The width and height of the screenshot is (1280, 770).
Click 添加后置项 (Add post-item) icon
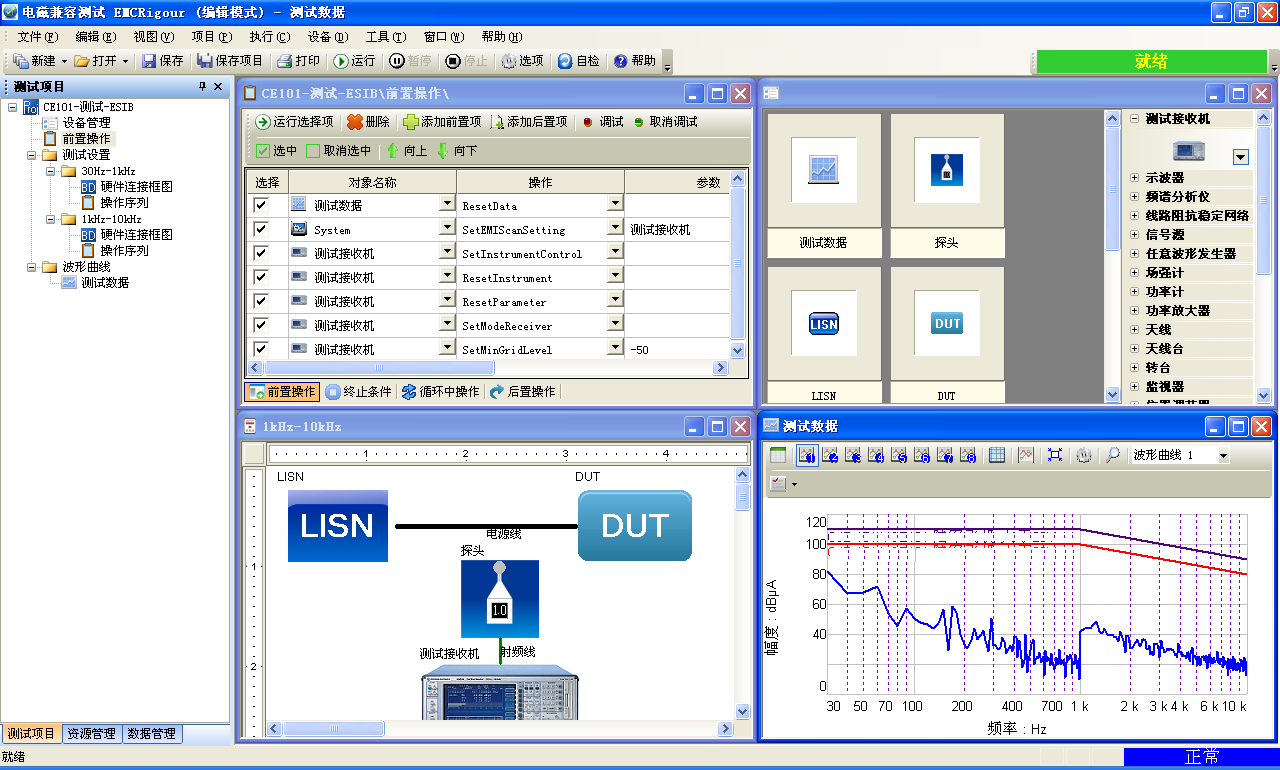tap(498, 122)
